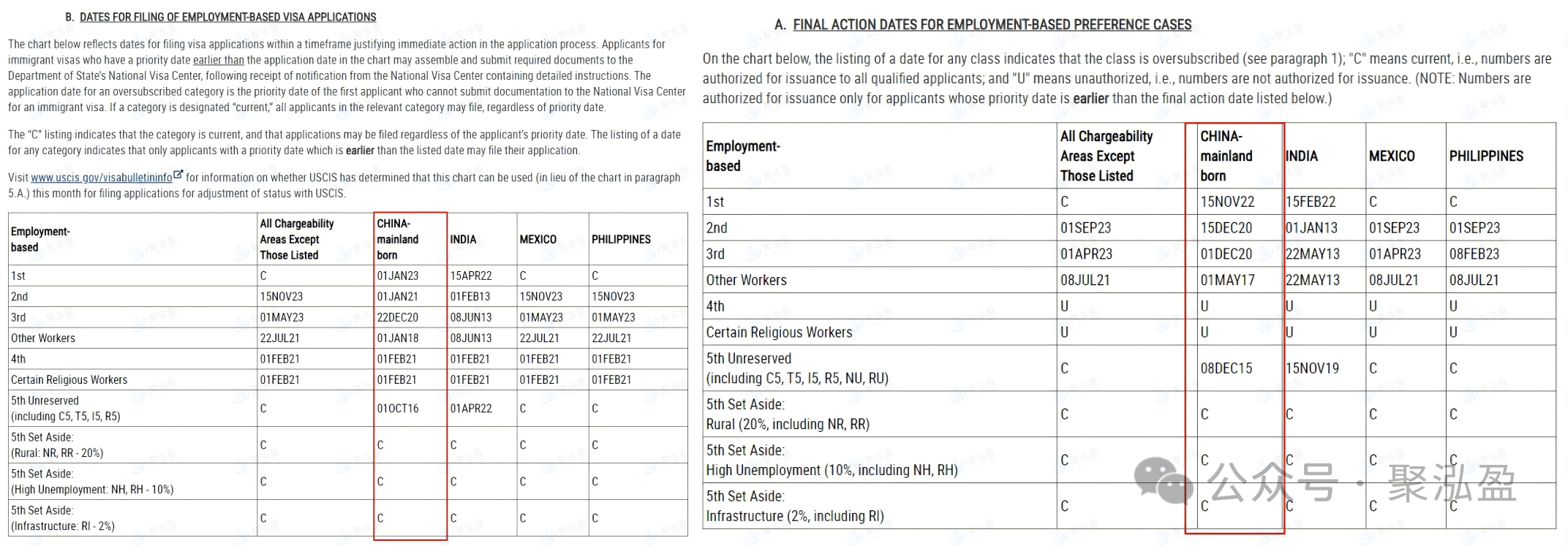
Task: Click the underlined "Final Action Dates" section A heading
Action: [x=992, y=25]
